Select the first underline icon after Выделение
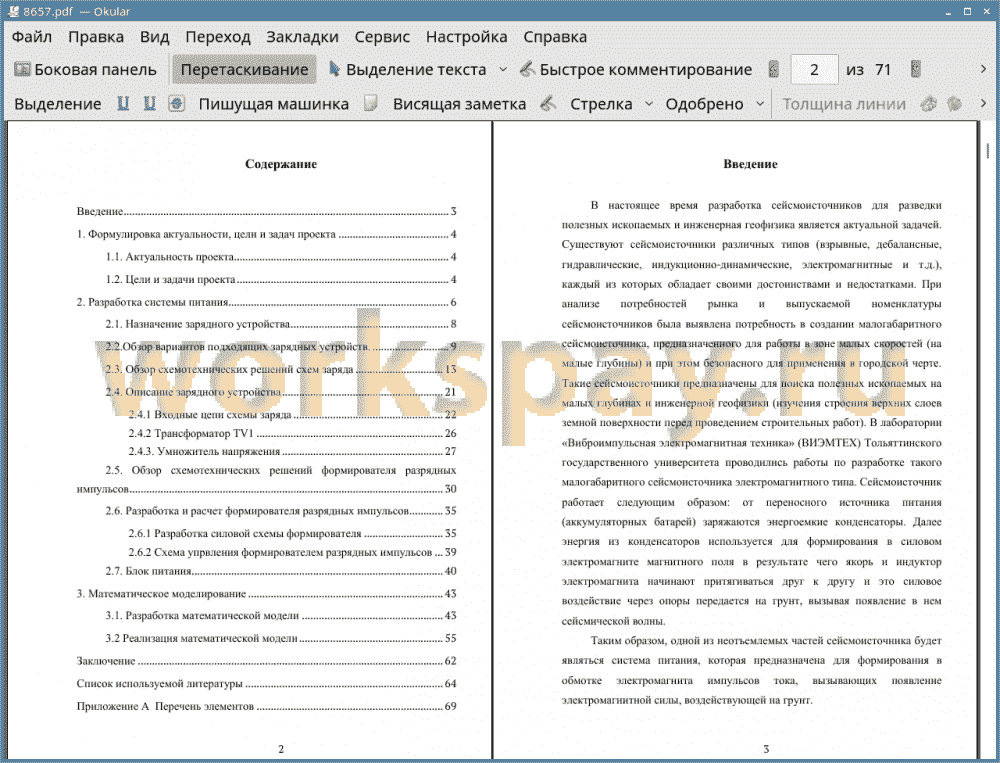 click(x=123, y=103)
